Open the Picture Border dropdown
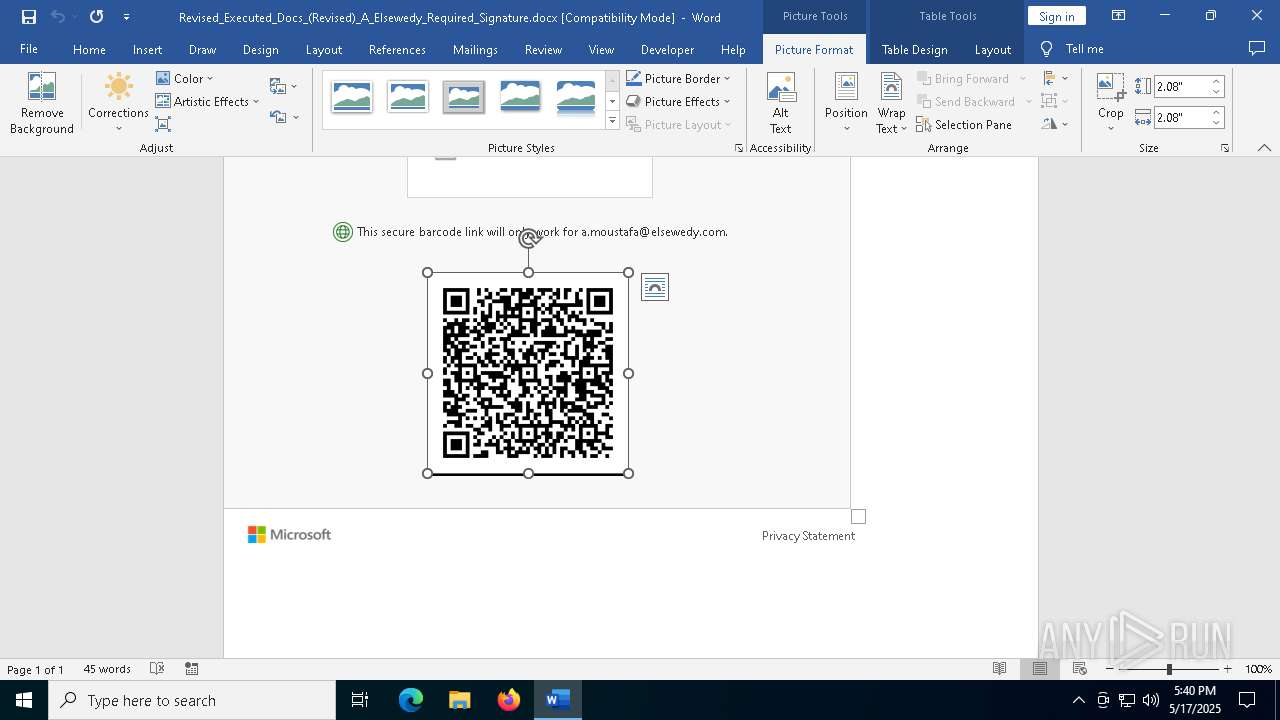Viewport: 1280px width, 720px height. click(678, 78)
